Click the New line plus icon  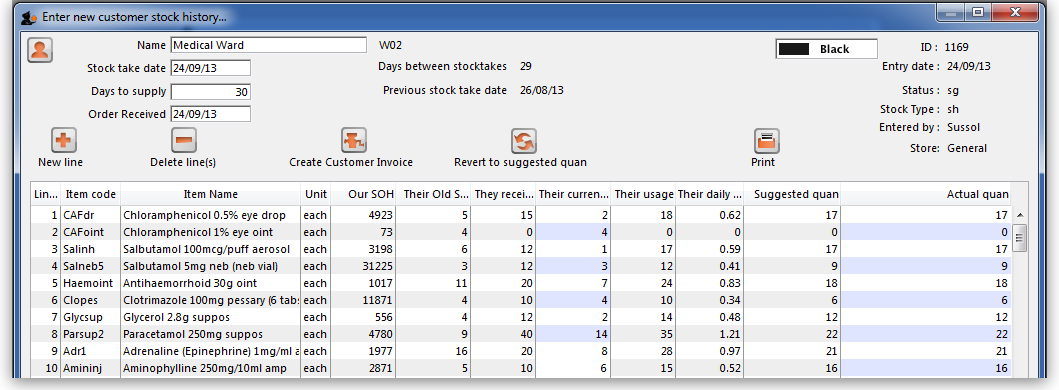tap(63, 141)
